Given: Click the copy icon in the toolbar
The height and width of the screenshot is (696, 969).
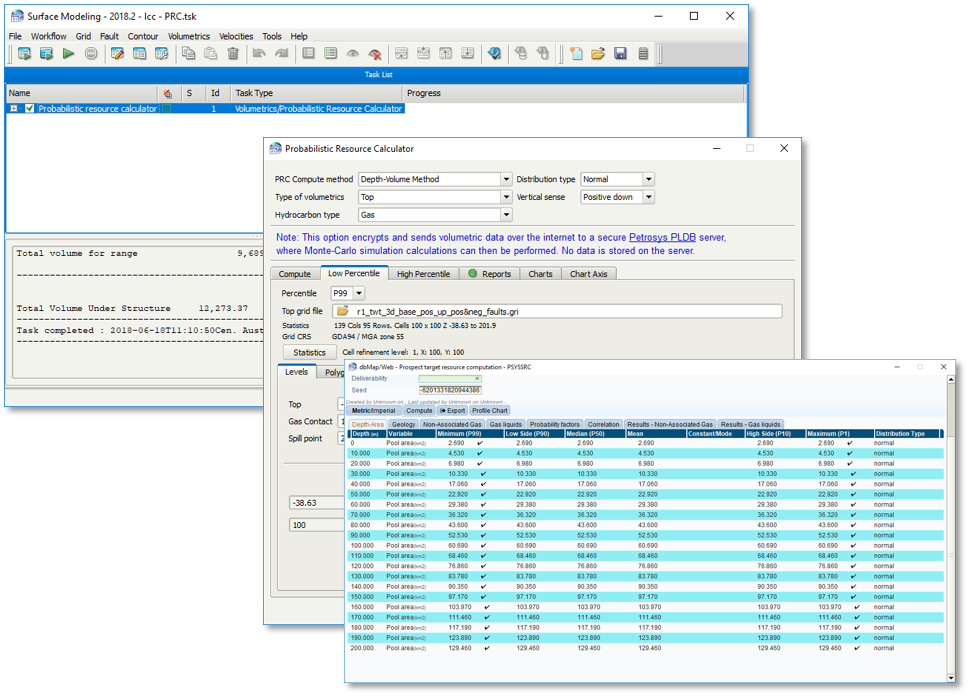Looking at the screenshot, I should tap(189, 54).
